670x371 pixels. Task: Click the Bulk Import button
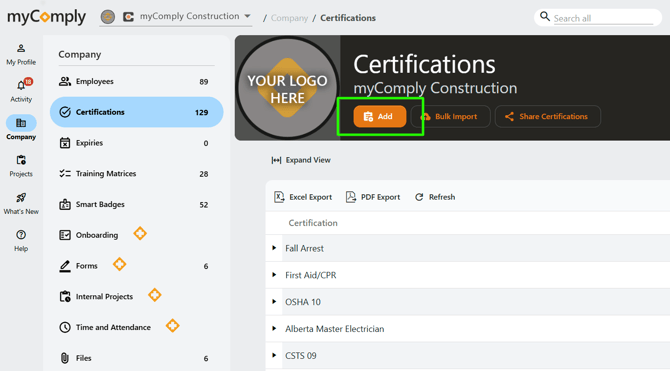tap(450, 116)
